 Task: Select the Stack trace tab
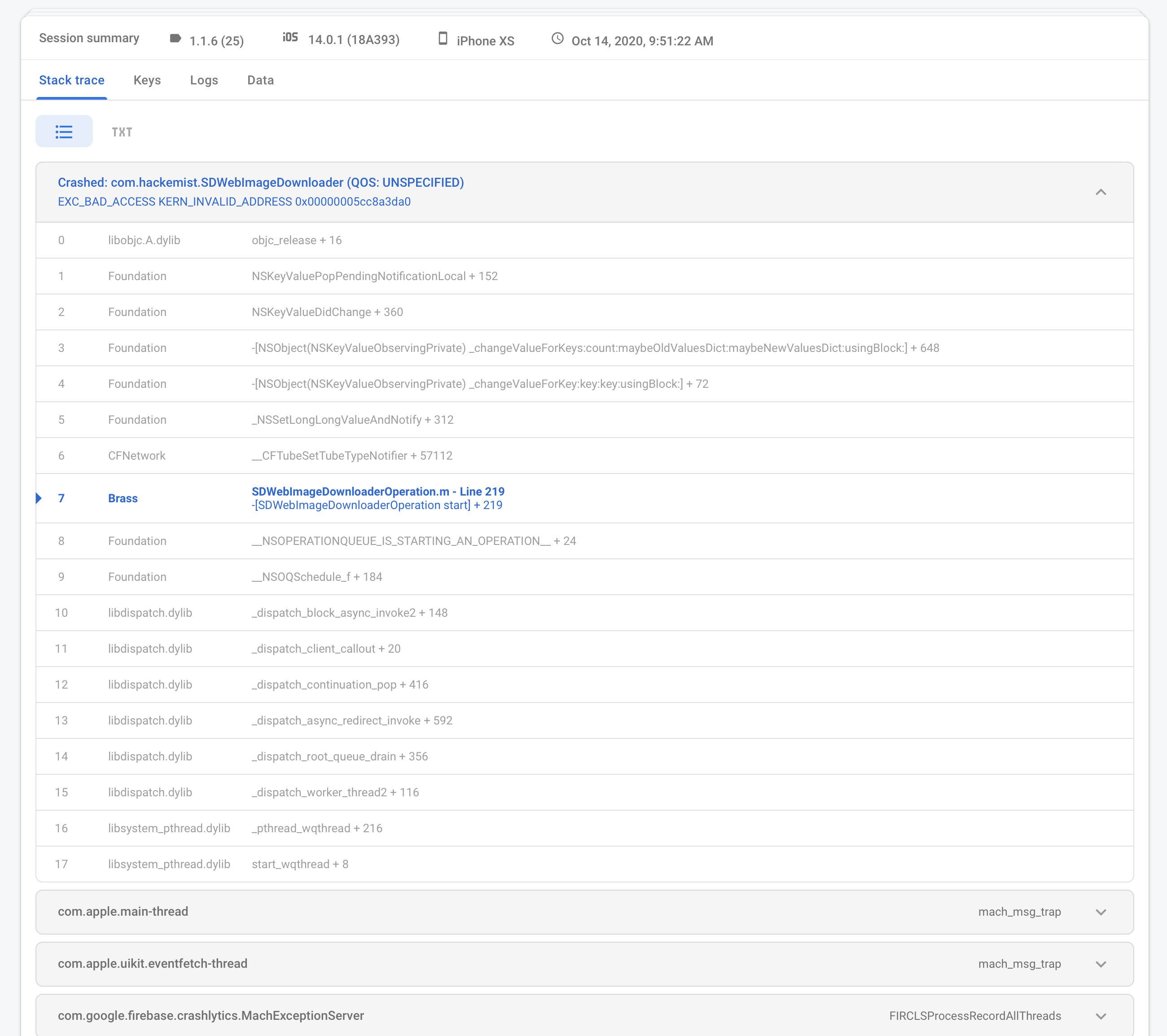(71, 80)
